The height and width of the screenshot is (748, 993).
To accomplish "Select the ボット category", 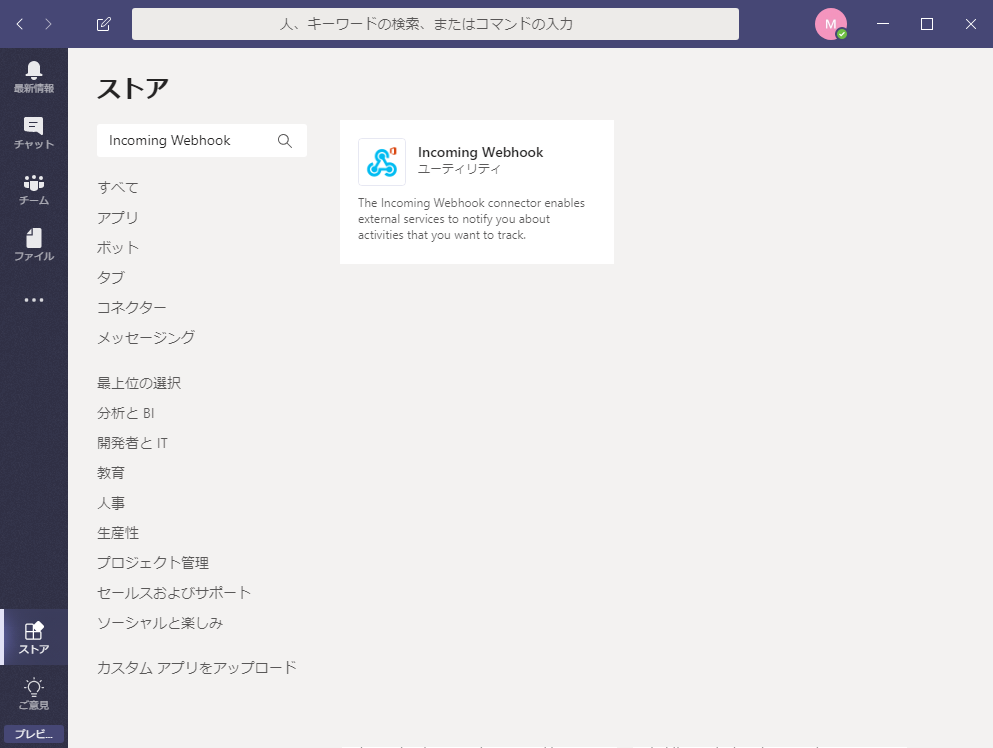I will (117, 248).
